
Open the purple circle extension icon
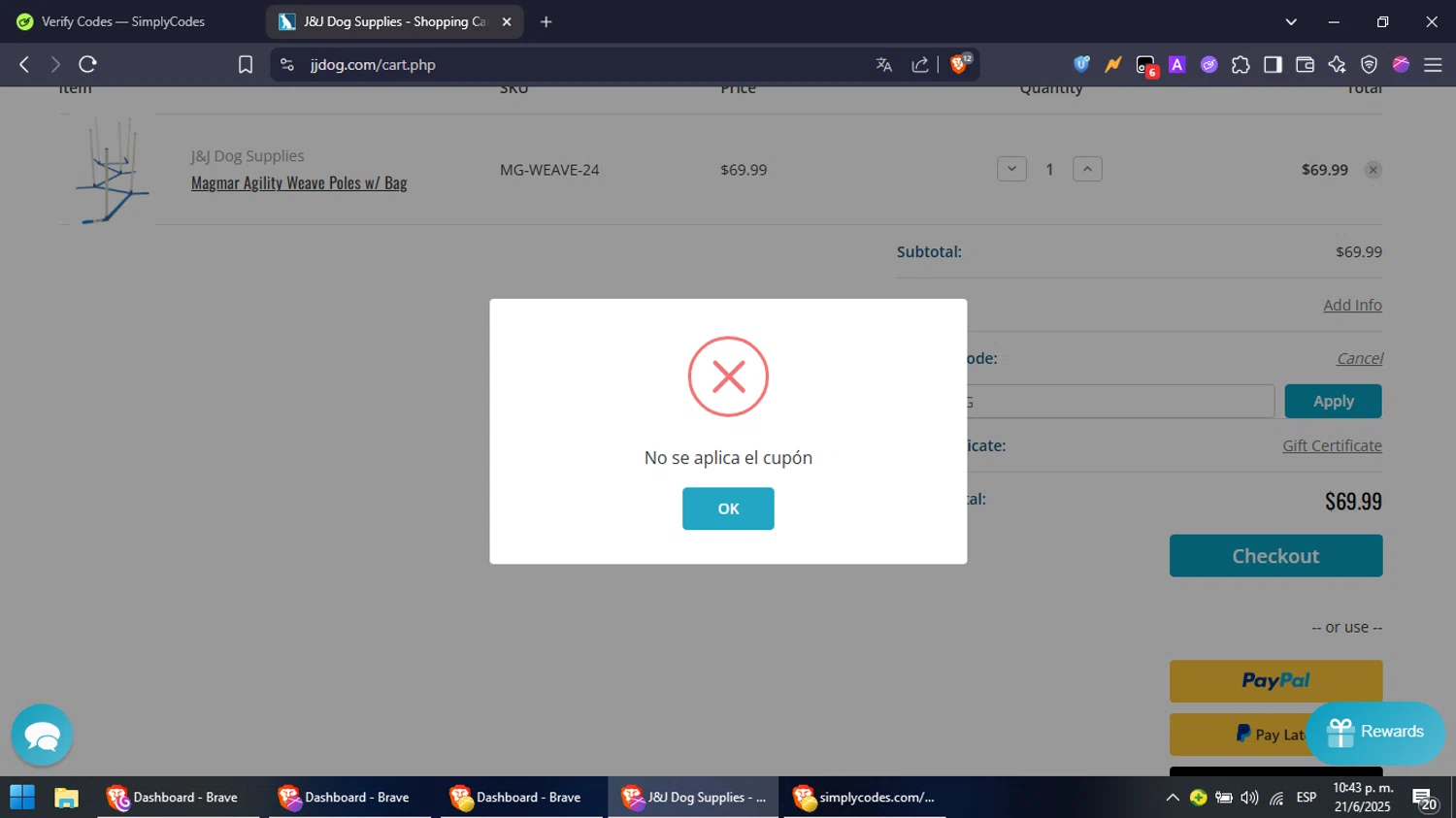1208,64
